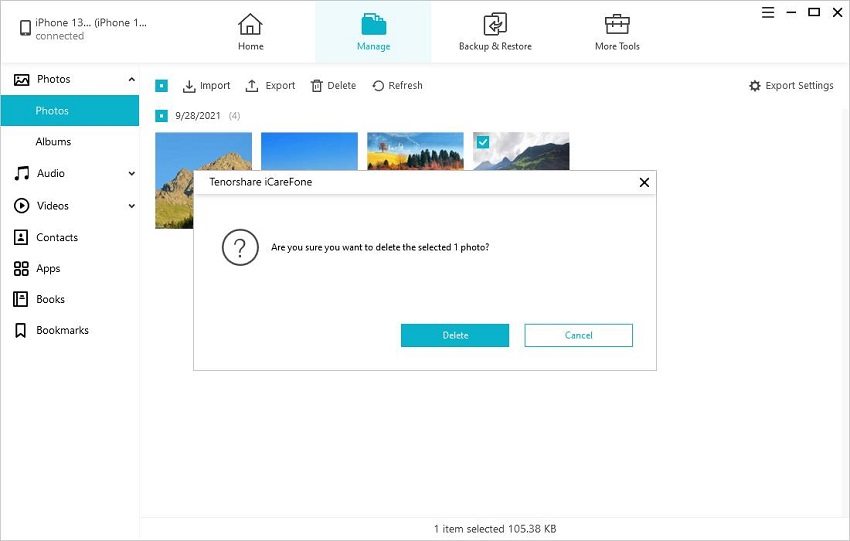850x541 pixels.
Task: Minimize the iCareFone window
Action: [x=791, y=12]
